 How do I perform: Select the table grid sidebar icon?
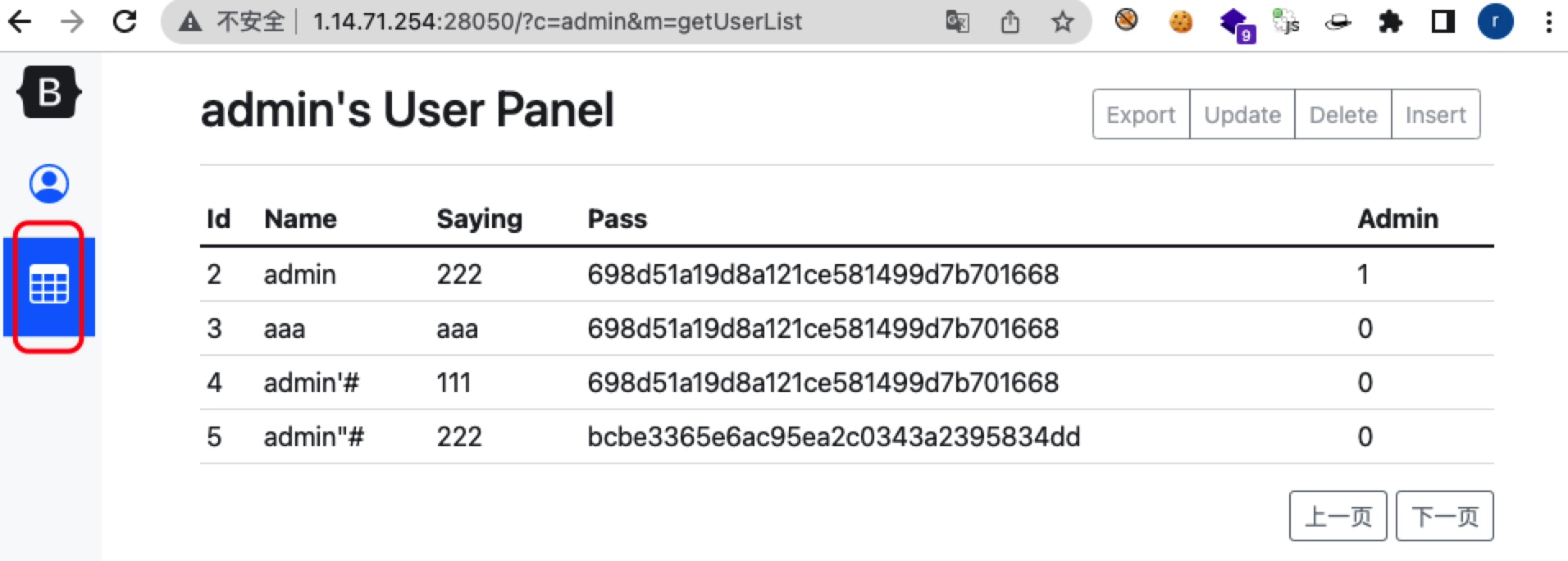pos(49,286)
